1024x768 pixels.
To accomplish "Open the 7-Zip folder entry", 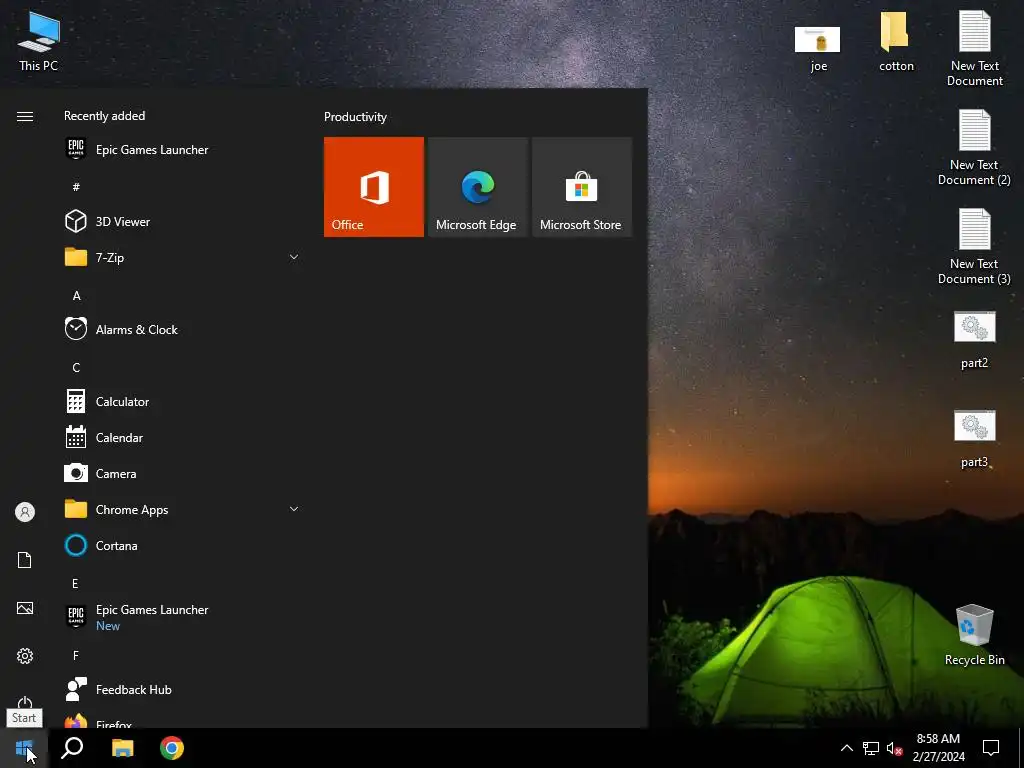I will click(x=183, y=257).
